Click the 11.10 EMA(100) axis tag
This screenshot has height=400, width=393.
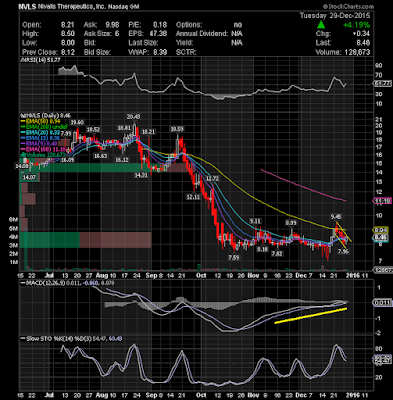(x=383, y=201)
